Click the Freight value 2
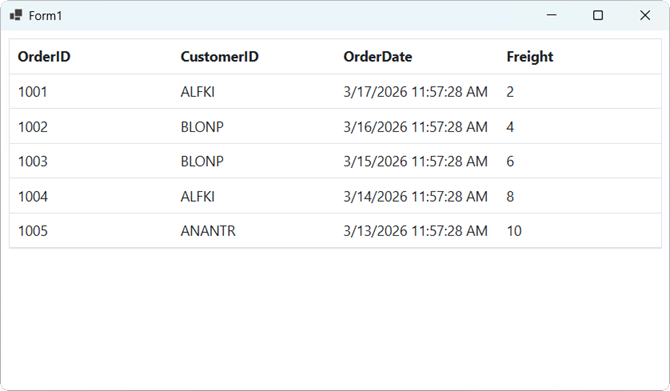670x391 pixels. click(x=510, y=91)
